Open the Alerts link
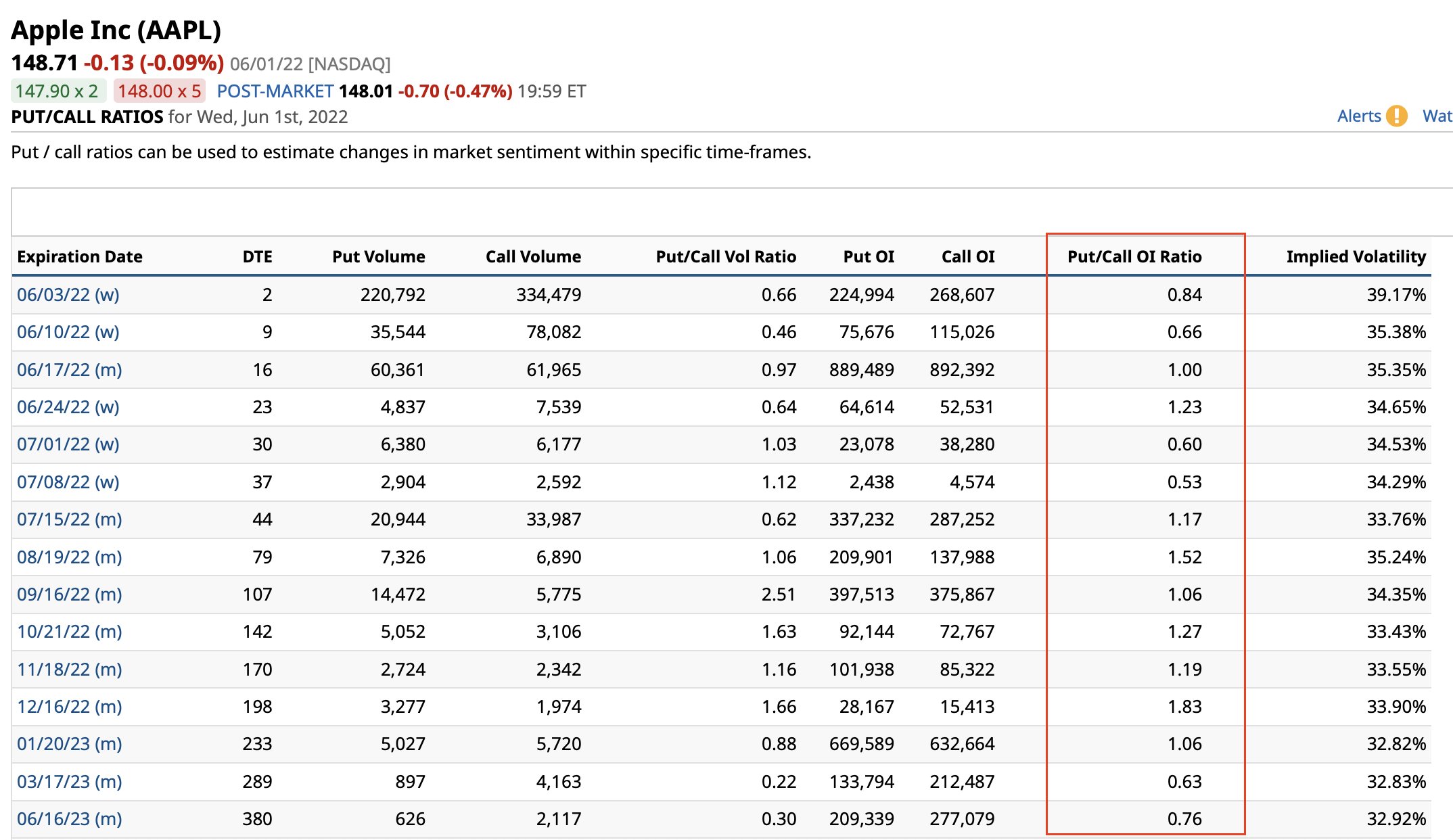Image resolution: width=1453 pixels, height=840 pixels. coord(1358,116)
